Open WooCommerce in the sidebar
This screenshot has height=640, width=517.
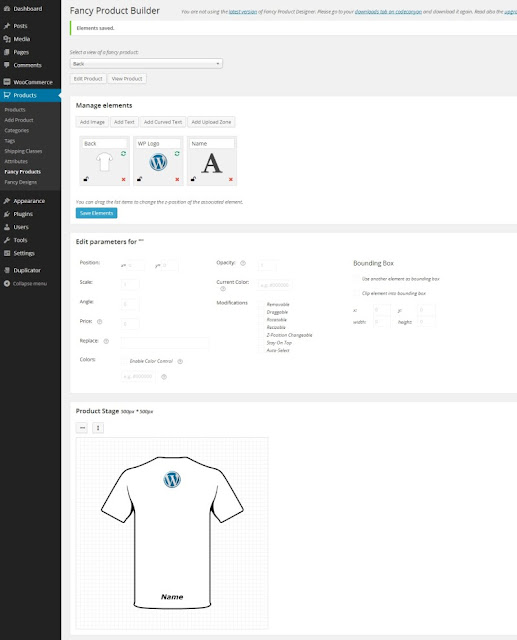click(x=33, y=82)
